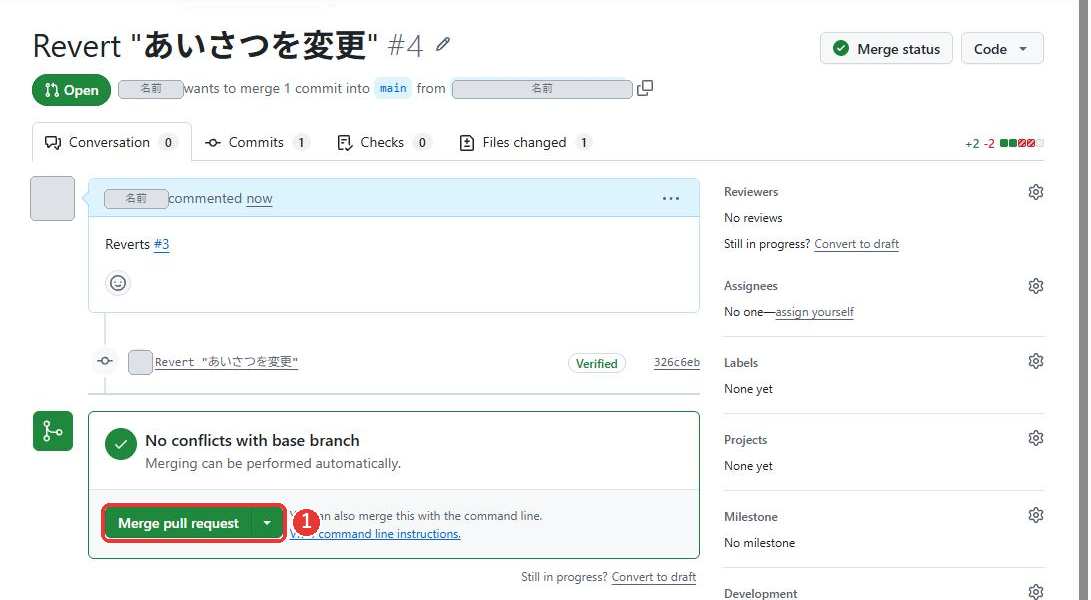Viewport: 1091px width, 600px height.
Task: Switch to the Files changed tab
Action: click(525, 143)
